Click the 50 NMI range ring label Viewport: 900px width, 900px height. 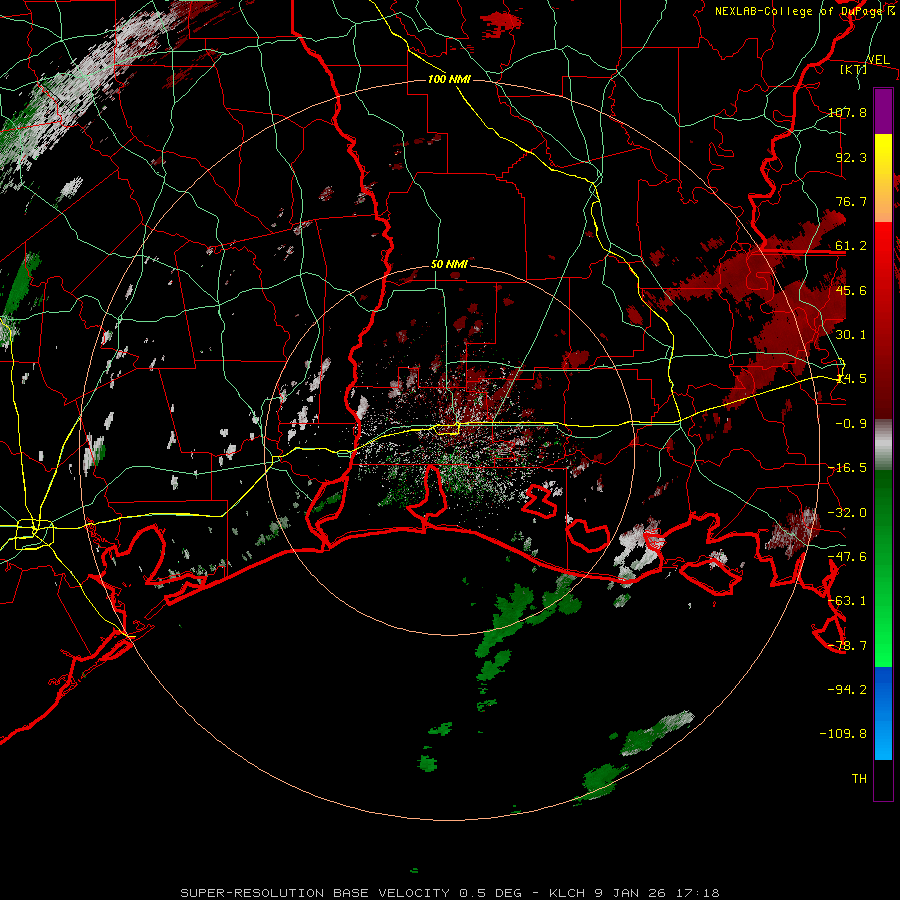[x=449, y=265]
